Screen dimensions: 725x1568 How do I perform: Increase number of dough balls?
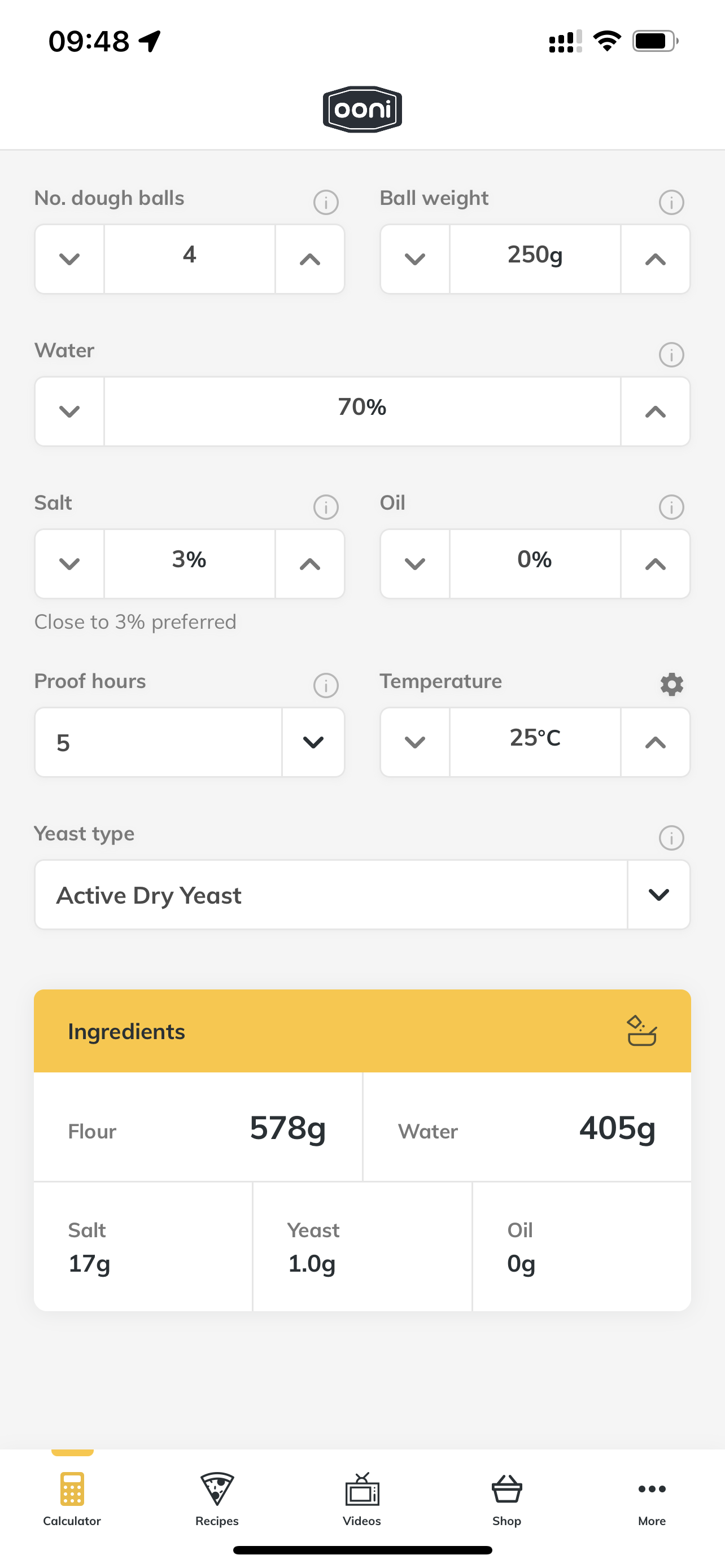click(x=310, y=259)
